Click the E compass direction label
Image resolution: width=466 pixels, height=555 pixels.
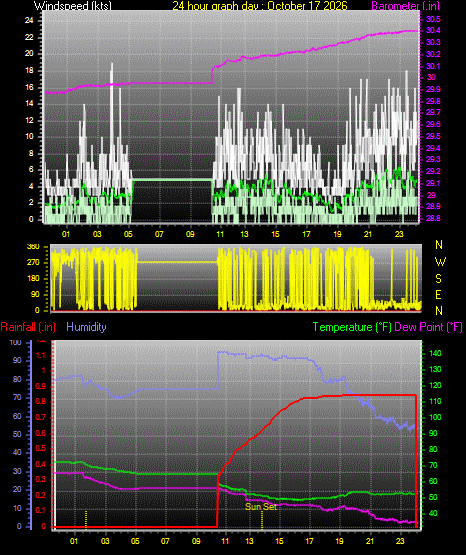(x=438, y=295)
